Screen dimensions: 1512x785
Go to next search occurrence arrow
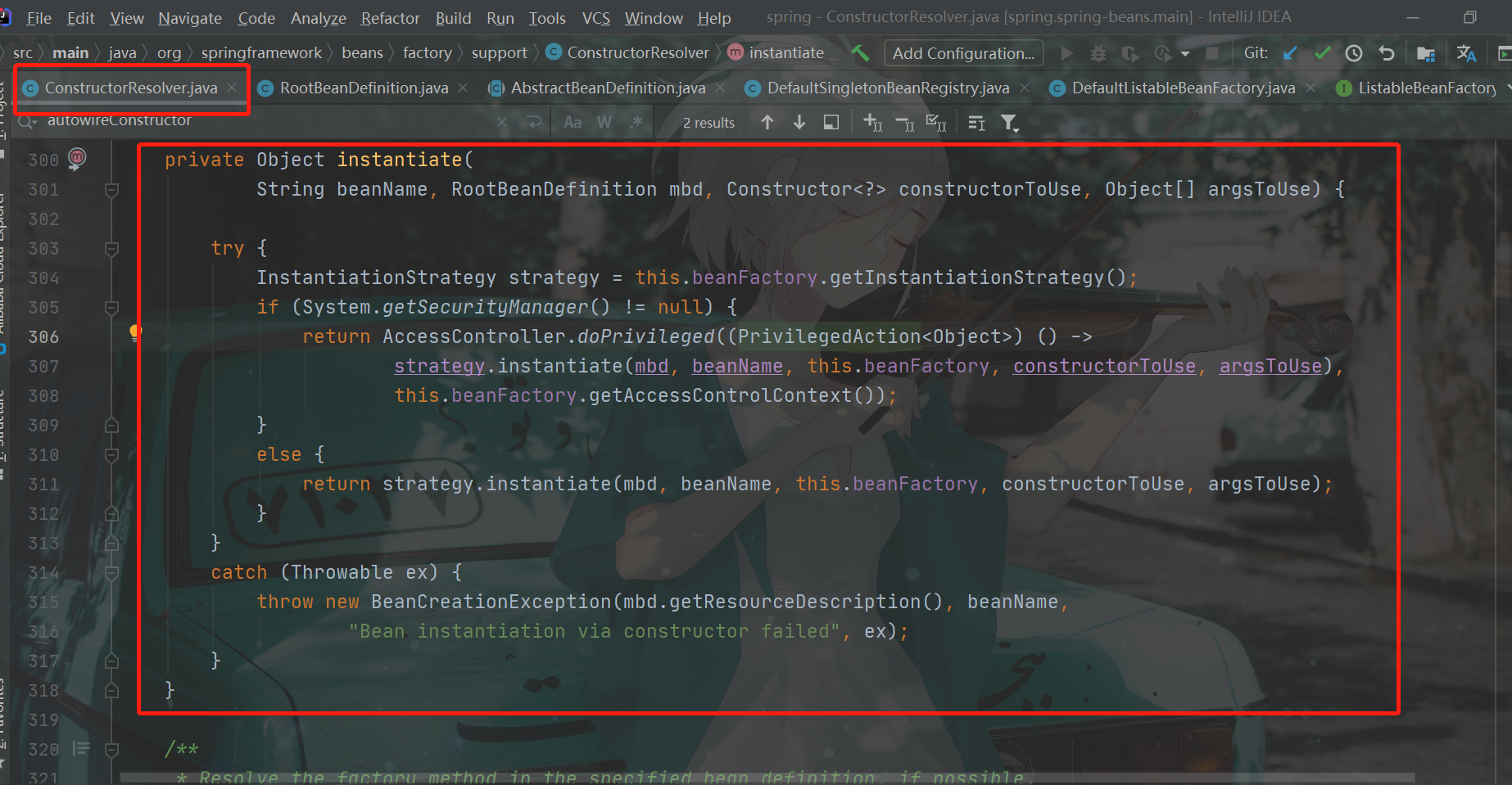[x=799, y=122]
